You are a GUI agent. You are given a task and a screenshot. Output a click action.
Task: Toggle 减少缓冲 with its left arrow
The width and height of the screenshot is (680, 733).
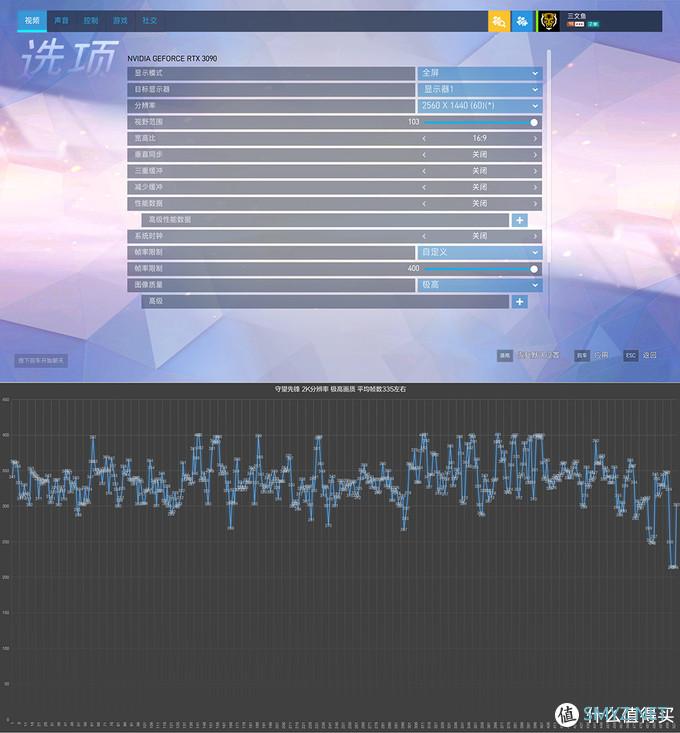[424, 187]
